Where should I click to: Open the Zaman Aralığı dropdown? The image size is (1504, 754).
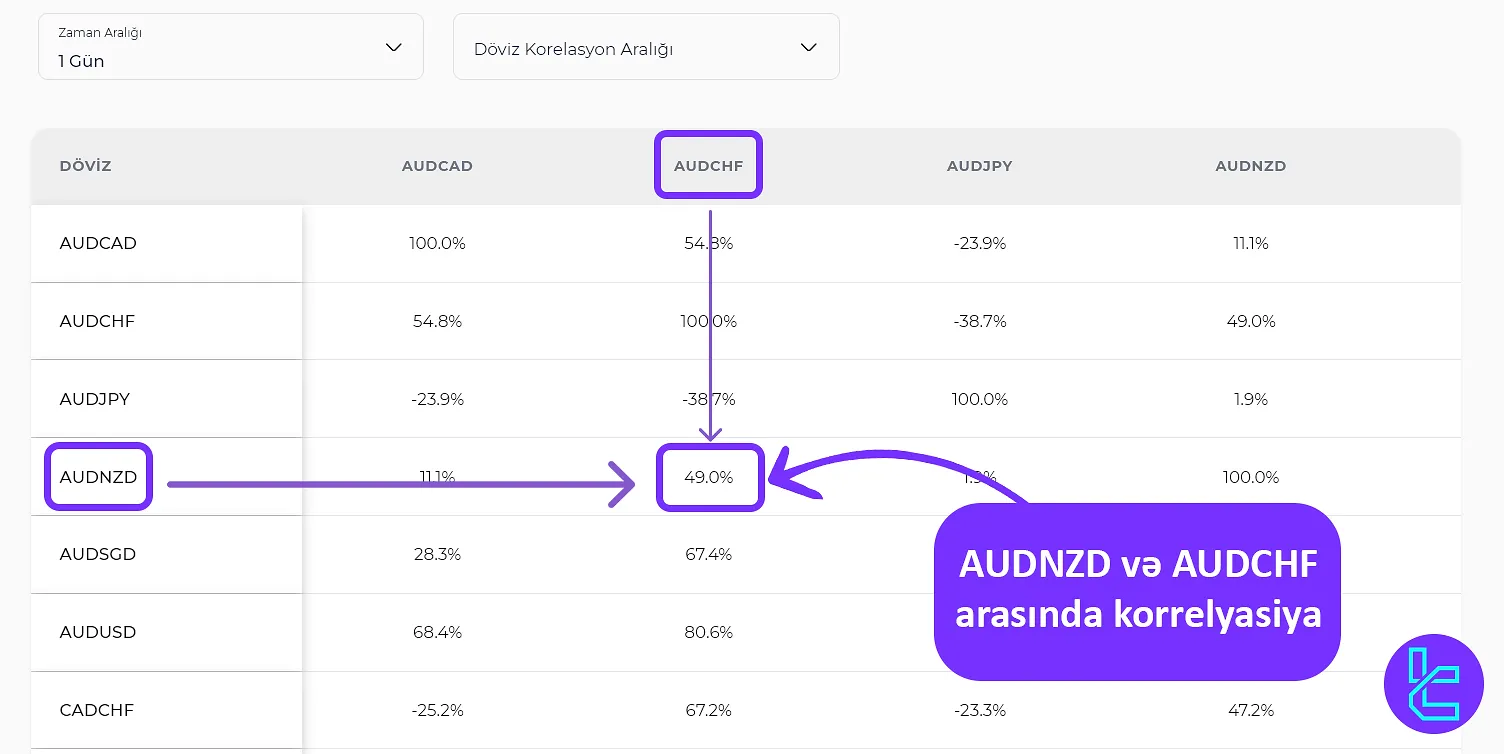coord(230,46)
